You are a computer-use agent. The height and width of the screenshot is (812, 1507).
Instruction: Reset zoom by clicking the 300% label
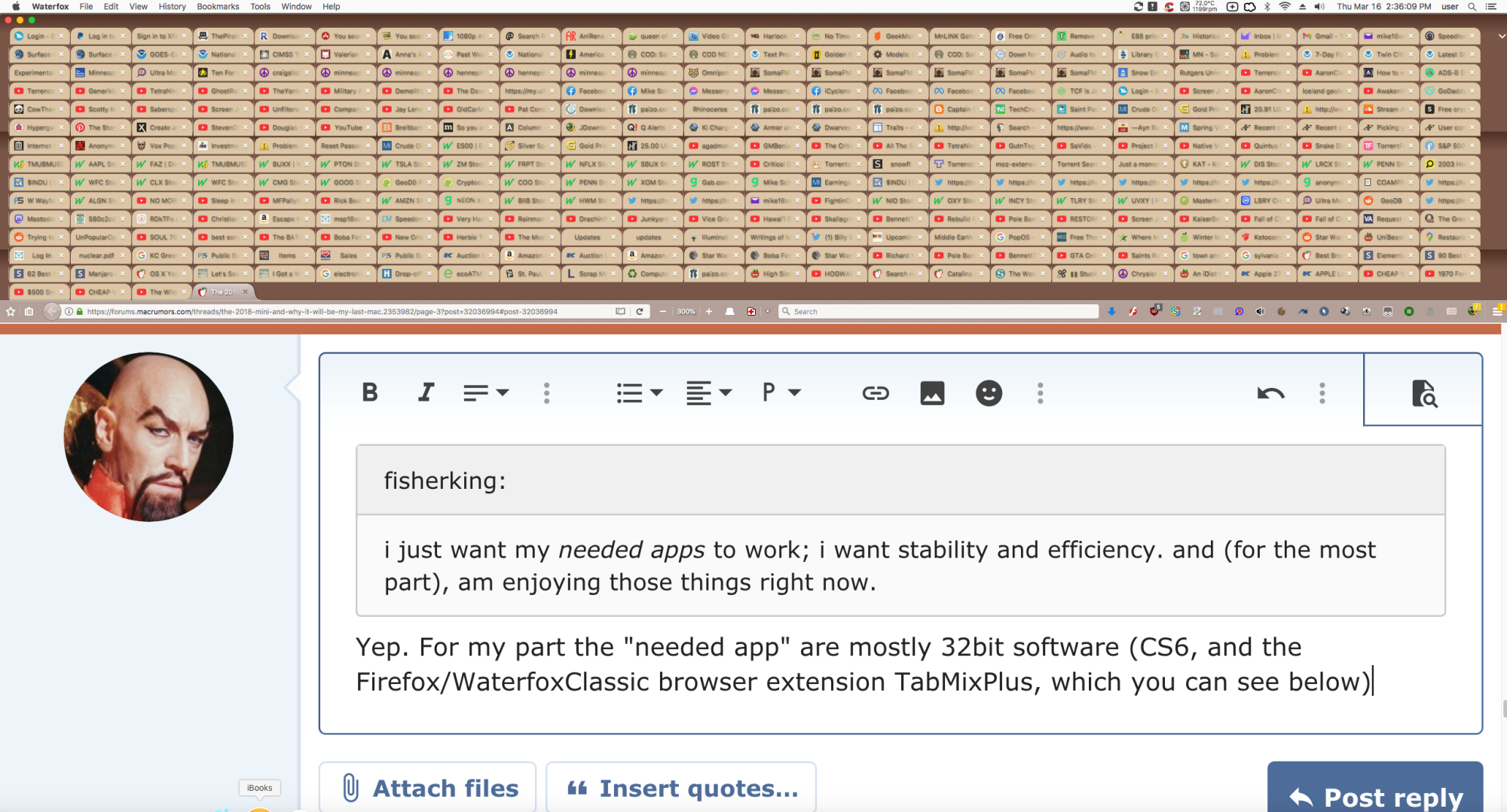coord(686,311)
